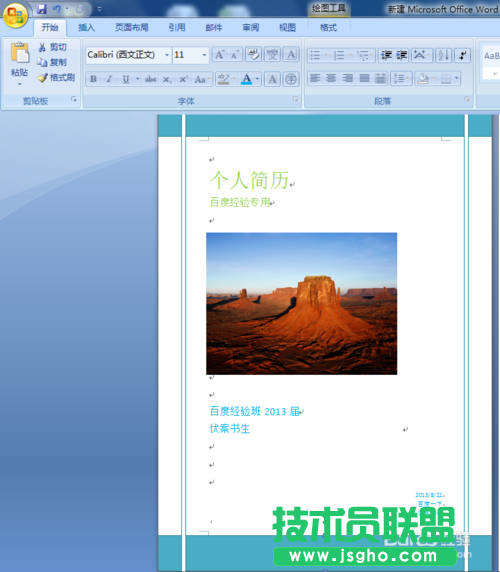
Task: Open the underline style dropdown arrow
Action: click(x=137, y=79)
